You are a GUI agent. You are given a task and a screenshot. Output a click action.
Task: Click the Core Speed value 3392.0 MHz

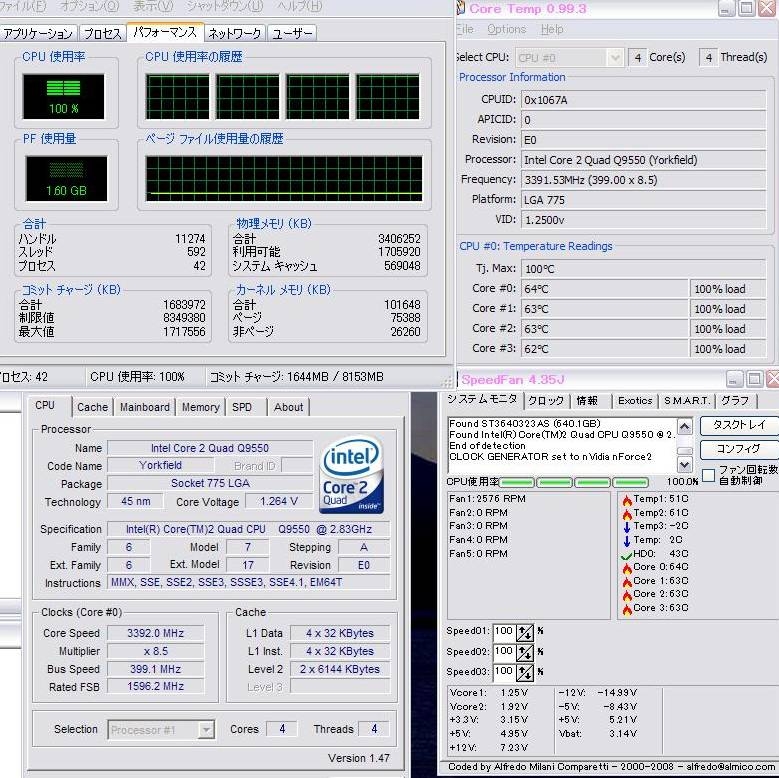point(156,633)
